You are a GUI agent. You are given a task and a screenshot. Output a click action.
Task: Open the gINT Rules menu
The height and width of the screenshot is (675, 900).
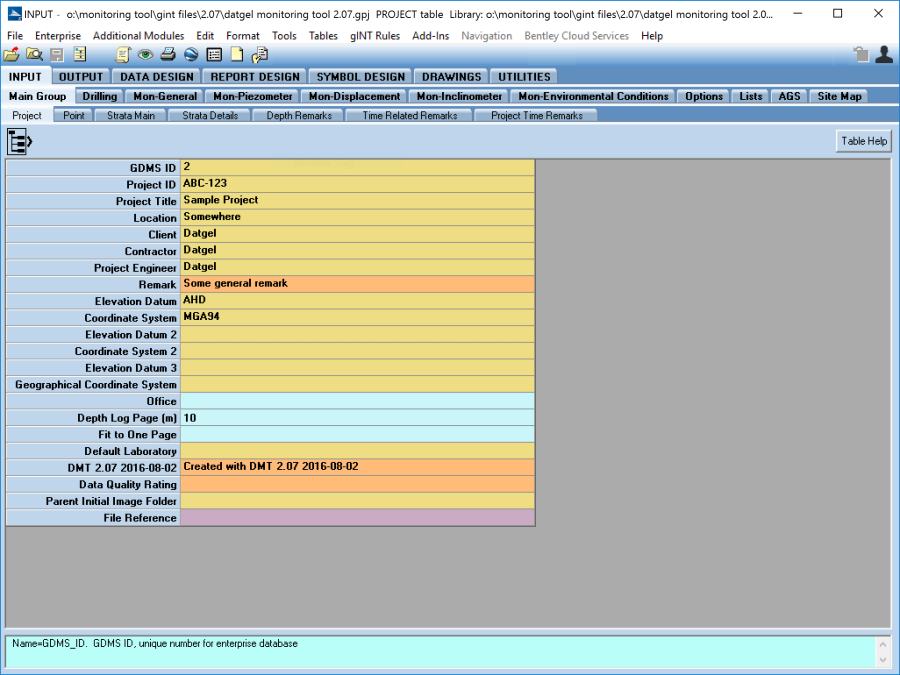click(x=375, y=36)
